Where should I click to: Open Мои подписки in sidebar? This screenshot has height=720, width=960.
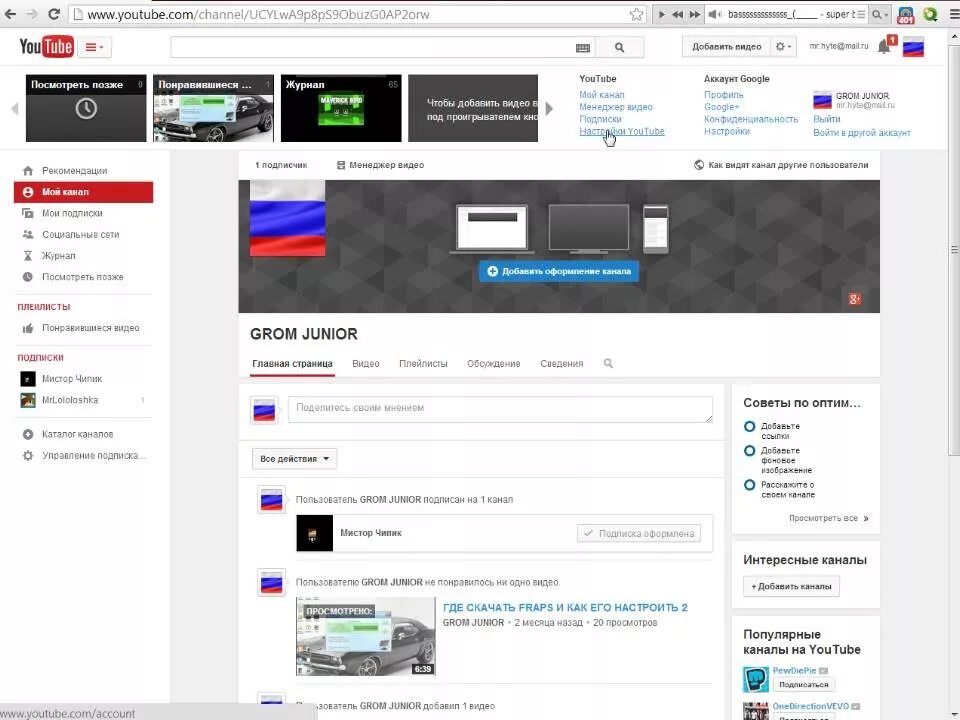pos(83,213)
